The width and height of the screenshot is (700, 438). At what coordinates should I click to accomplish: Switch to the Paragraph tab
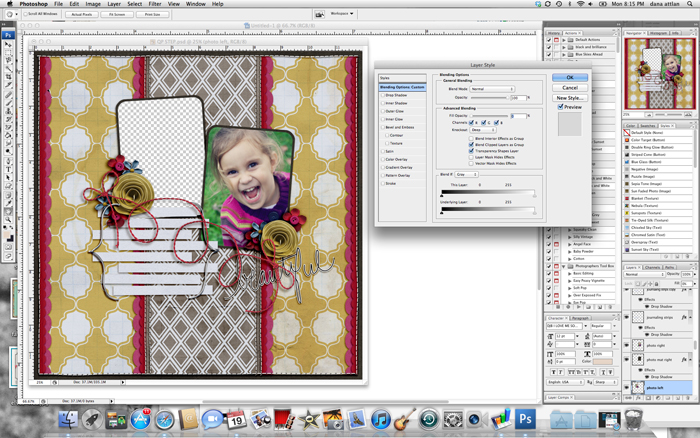[580, 318]
